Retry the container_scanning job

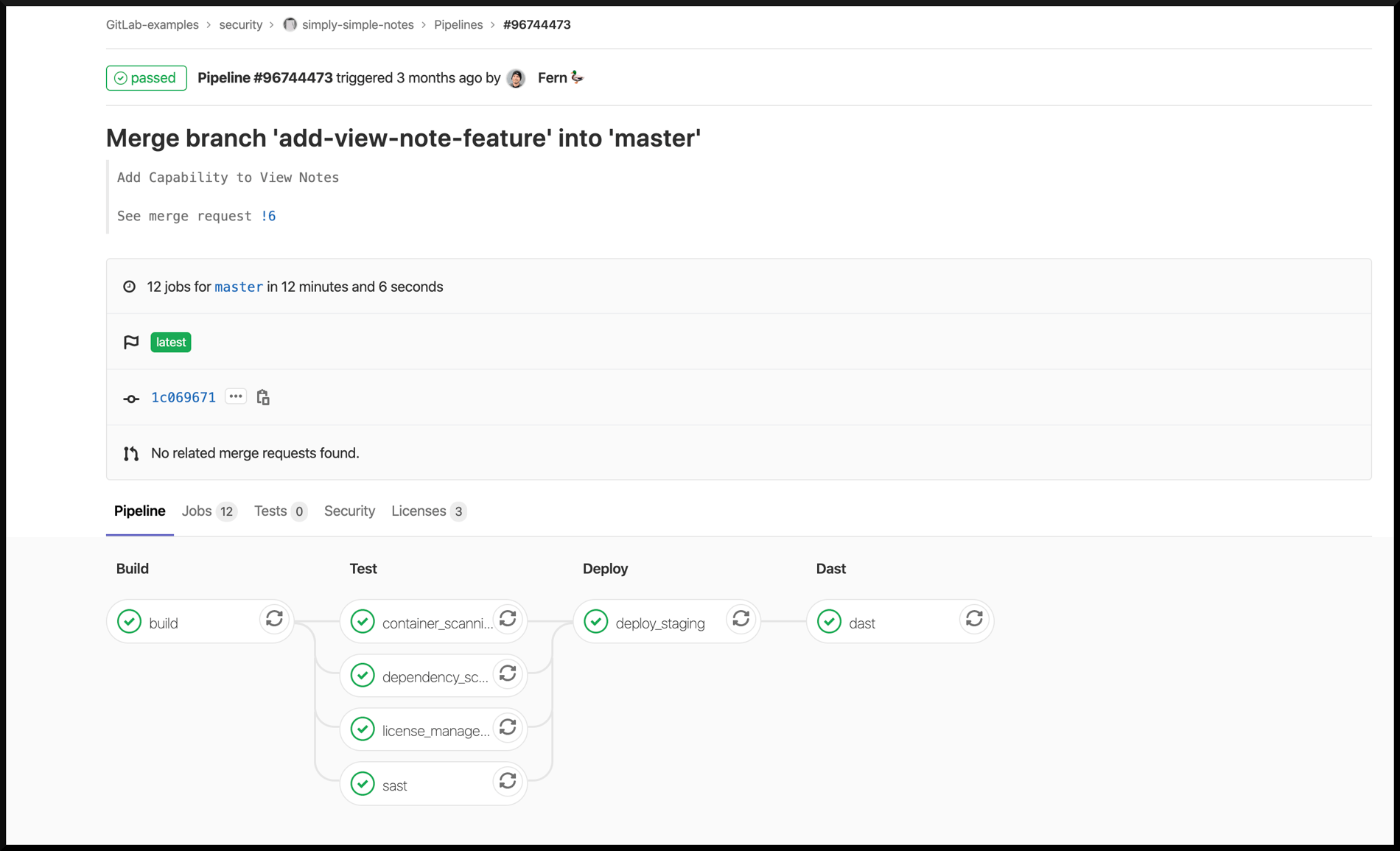point(508,619)
